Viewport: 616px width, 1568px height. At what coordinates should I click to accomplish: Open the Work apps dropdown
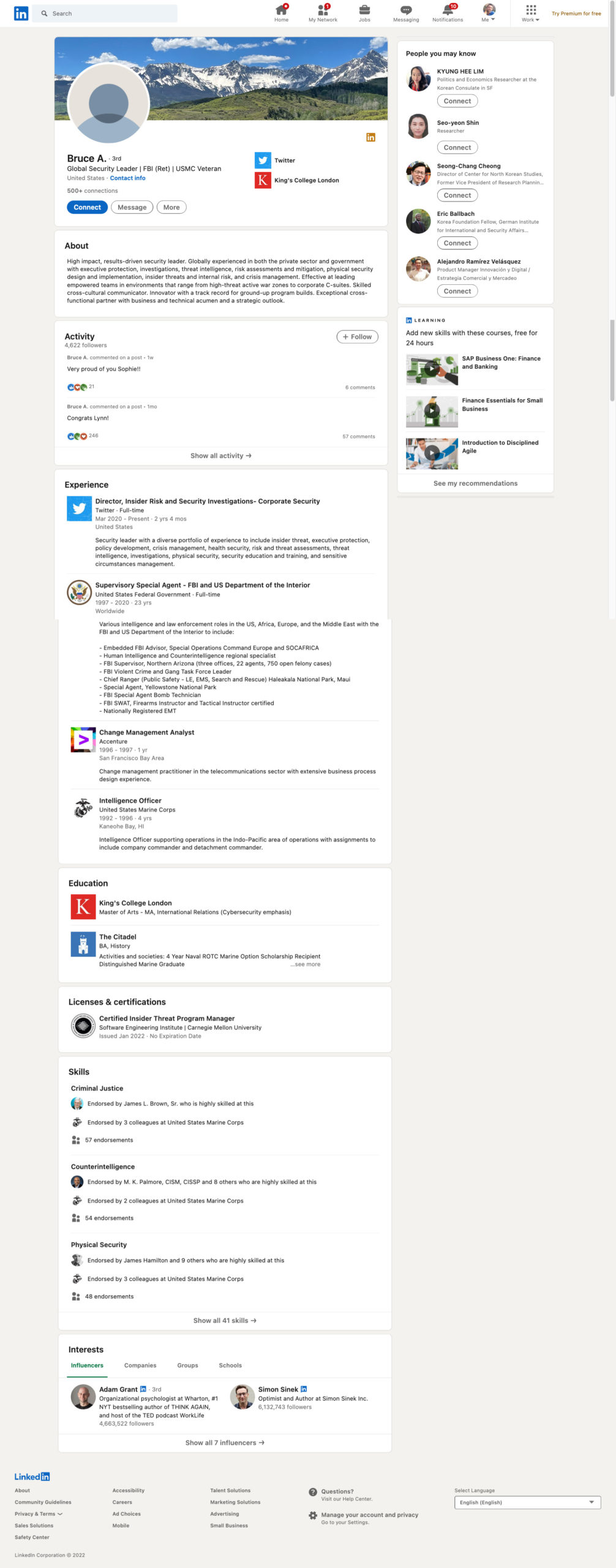531,13
